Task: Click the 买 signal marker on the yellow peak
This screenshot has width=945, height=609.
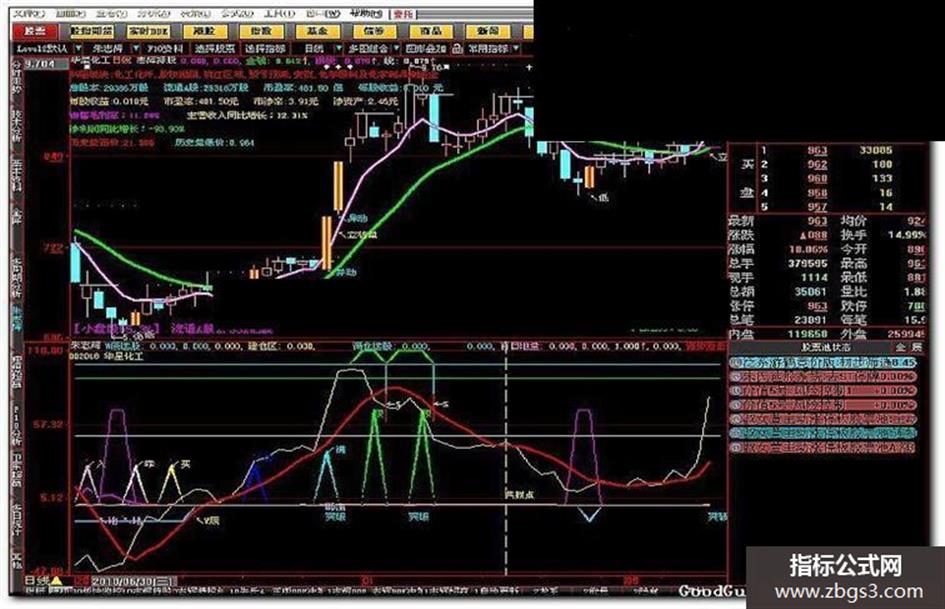Action: 185,464
